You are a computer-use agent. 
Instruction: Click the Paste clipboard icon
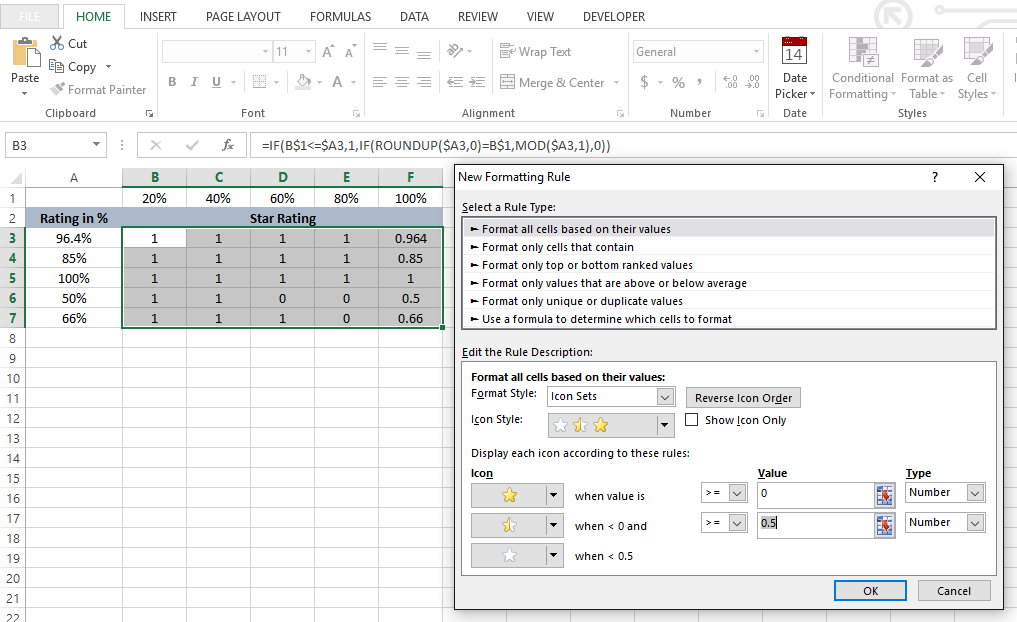click(26, 53)
